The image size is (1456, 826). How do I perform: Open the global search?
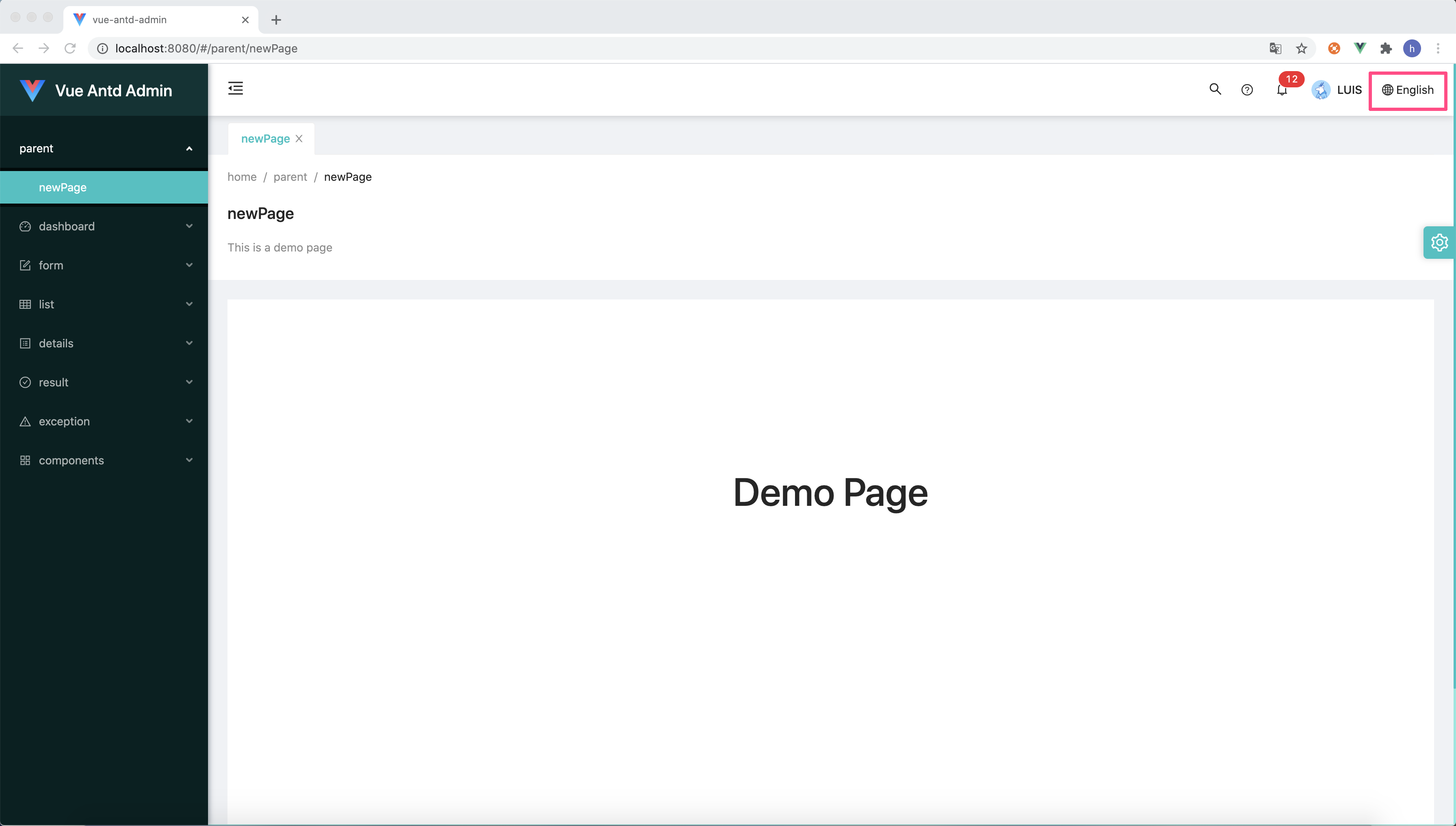point(1214,90)
